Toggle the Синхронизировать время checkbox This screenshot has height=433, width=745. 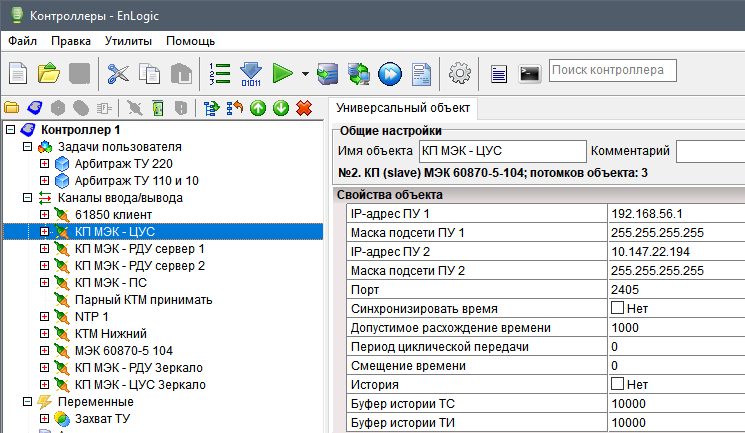coord(617,308)
